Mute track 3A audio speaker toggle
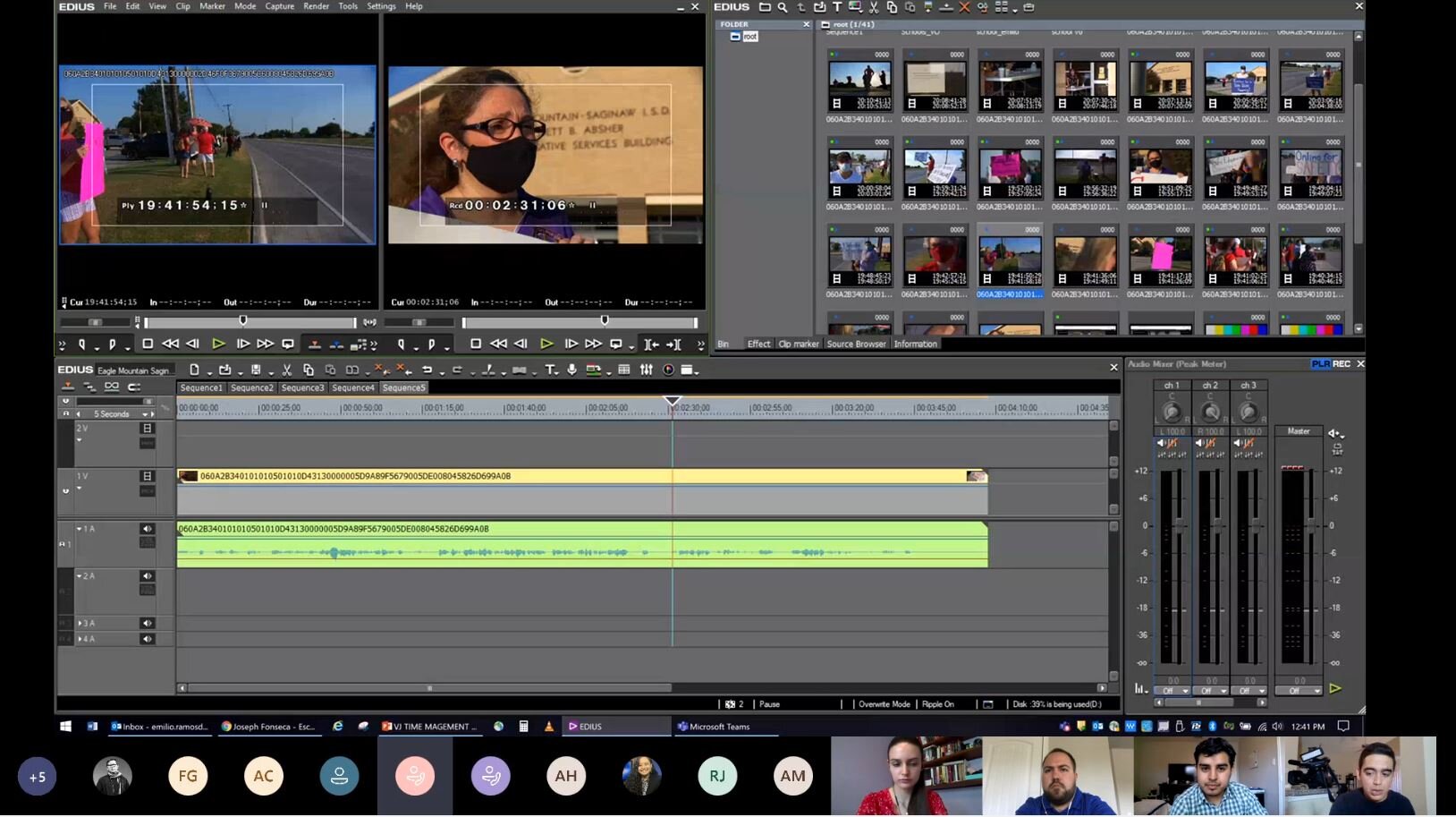The width and height of the screenshot is (1456, 817). pyautogui.click(x=147, y=623)
